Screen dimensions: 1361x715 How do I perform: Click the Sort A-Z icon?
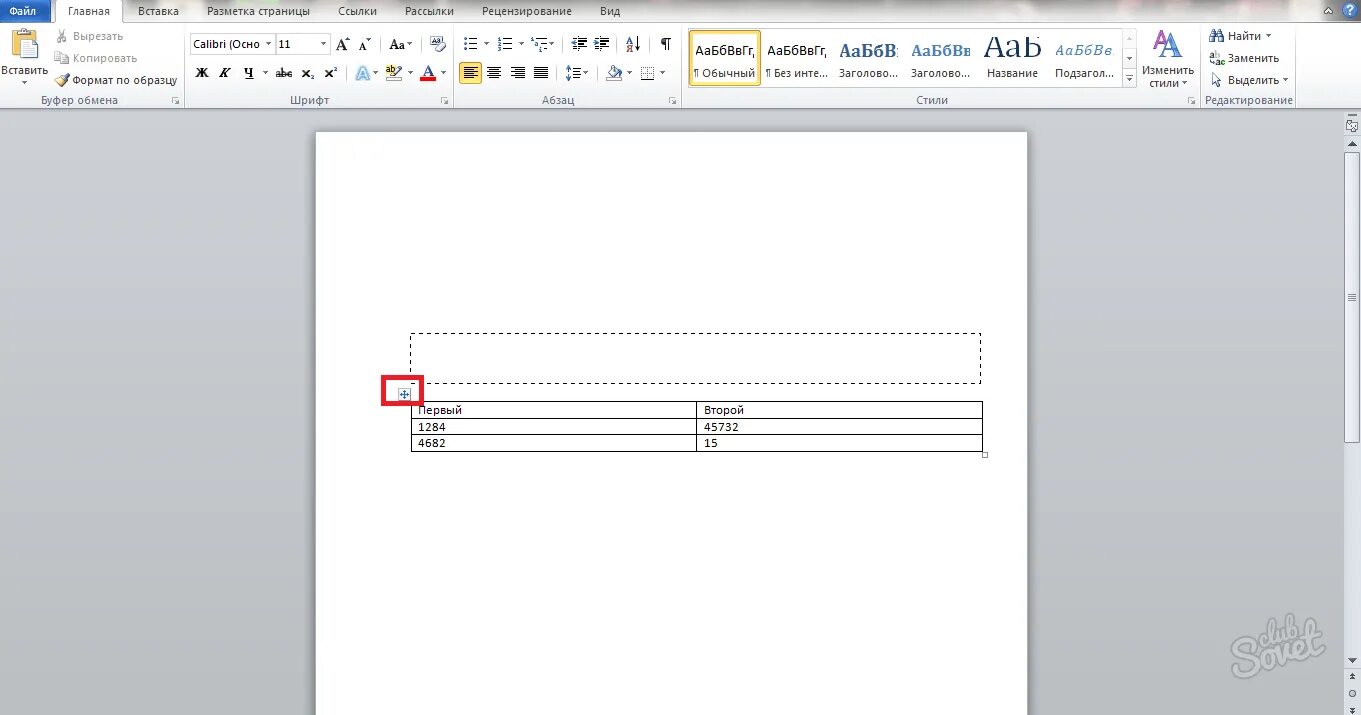(x=633, y=44)
